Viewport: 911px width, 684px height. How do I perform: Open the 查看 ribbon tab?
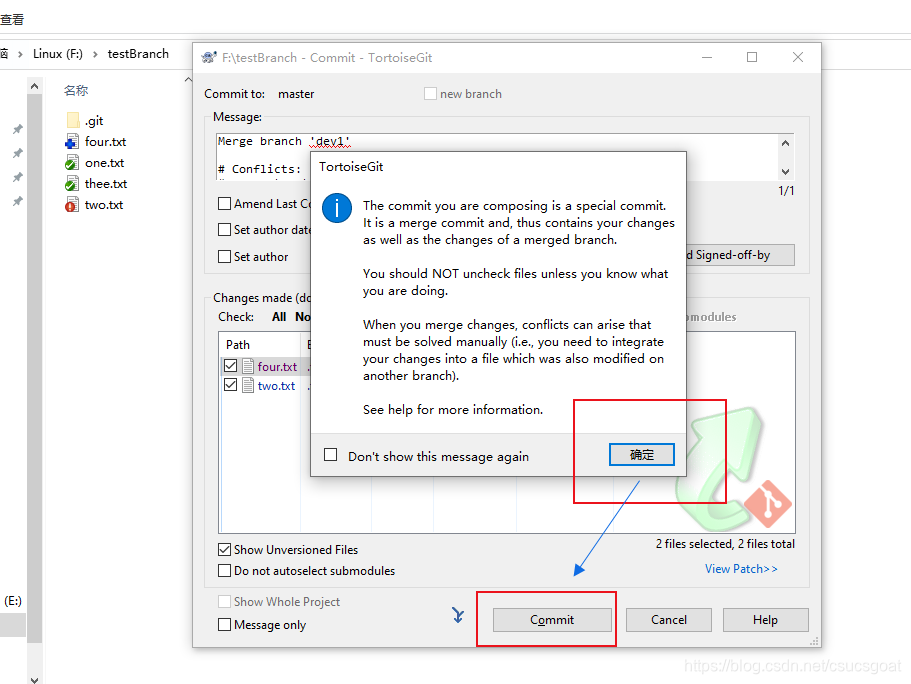[x=12, y=19]
